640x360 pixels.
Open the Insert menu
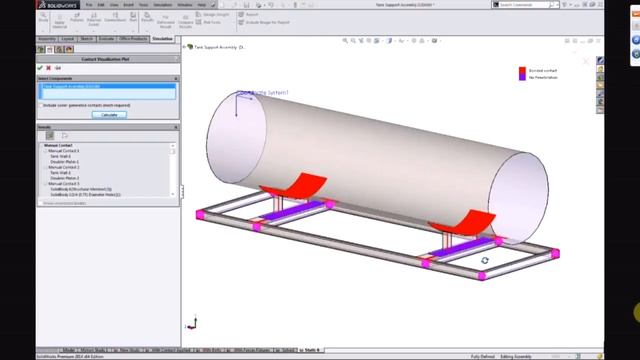coord(128,5)
